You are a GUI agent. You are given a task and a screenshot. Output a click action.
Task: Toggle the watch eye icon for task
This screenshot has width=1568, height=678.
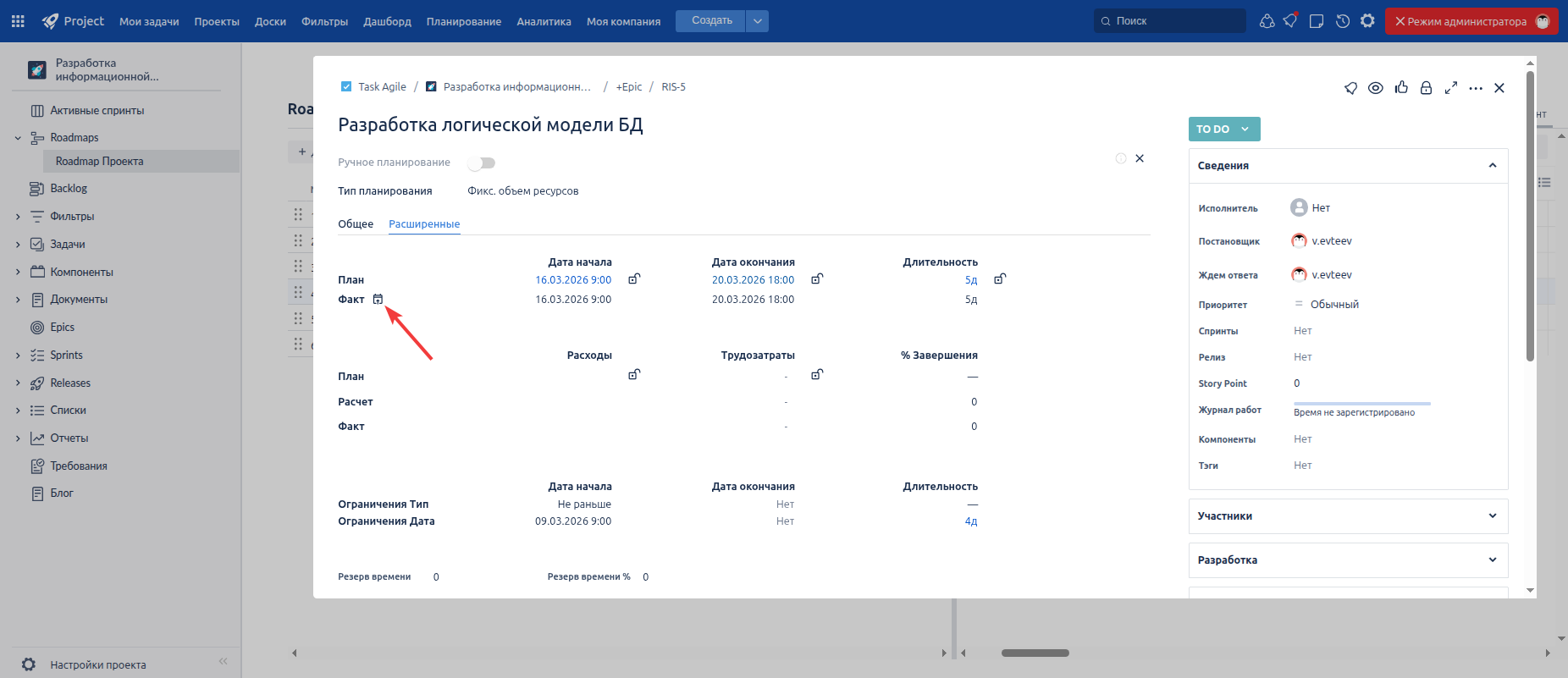pyautogui.click(x=1376, y=88)
